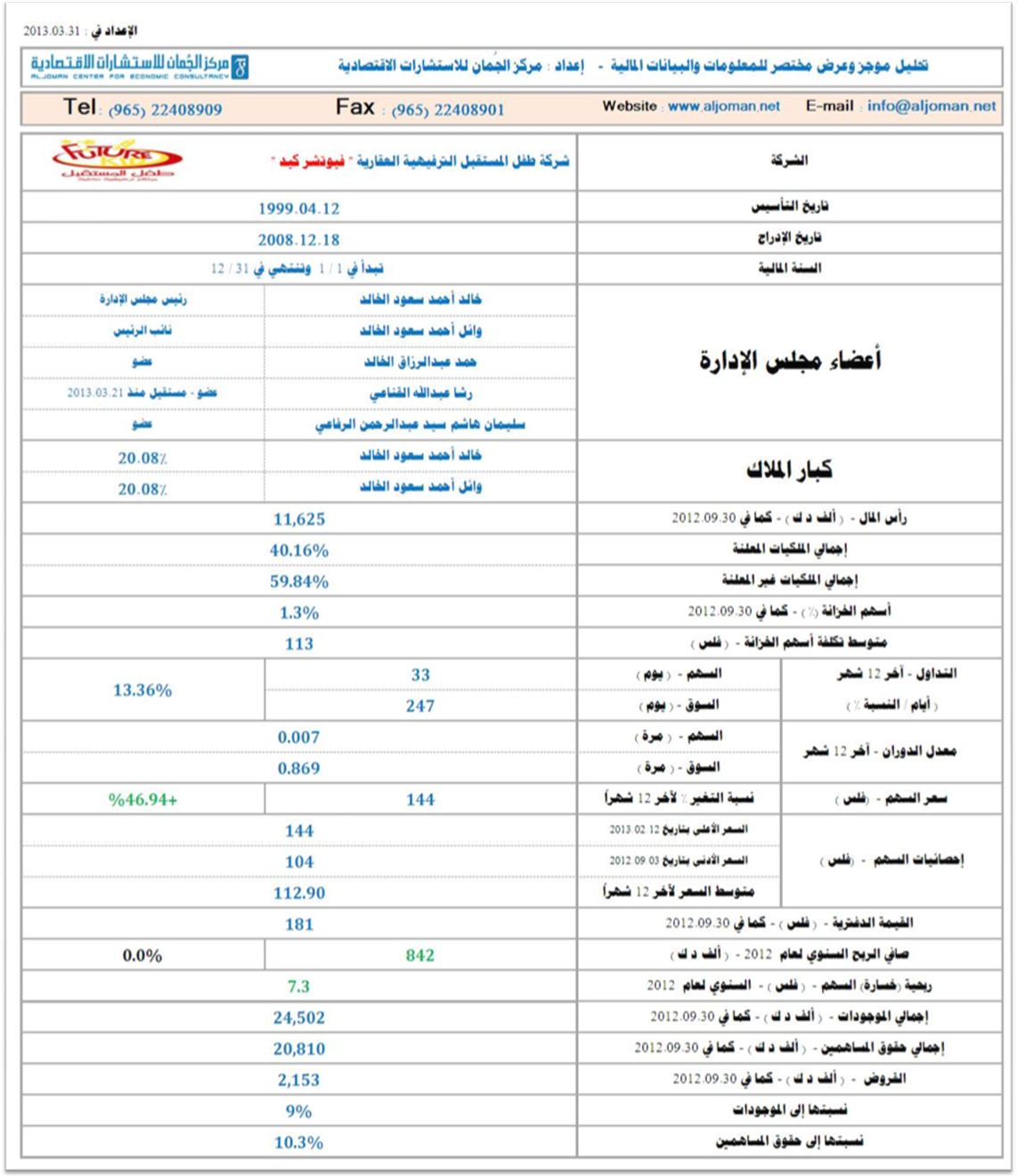Click the 'تاريخ الإدراج' label

[x=790, y=238]
